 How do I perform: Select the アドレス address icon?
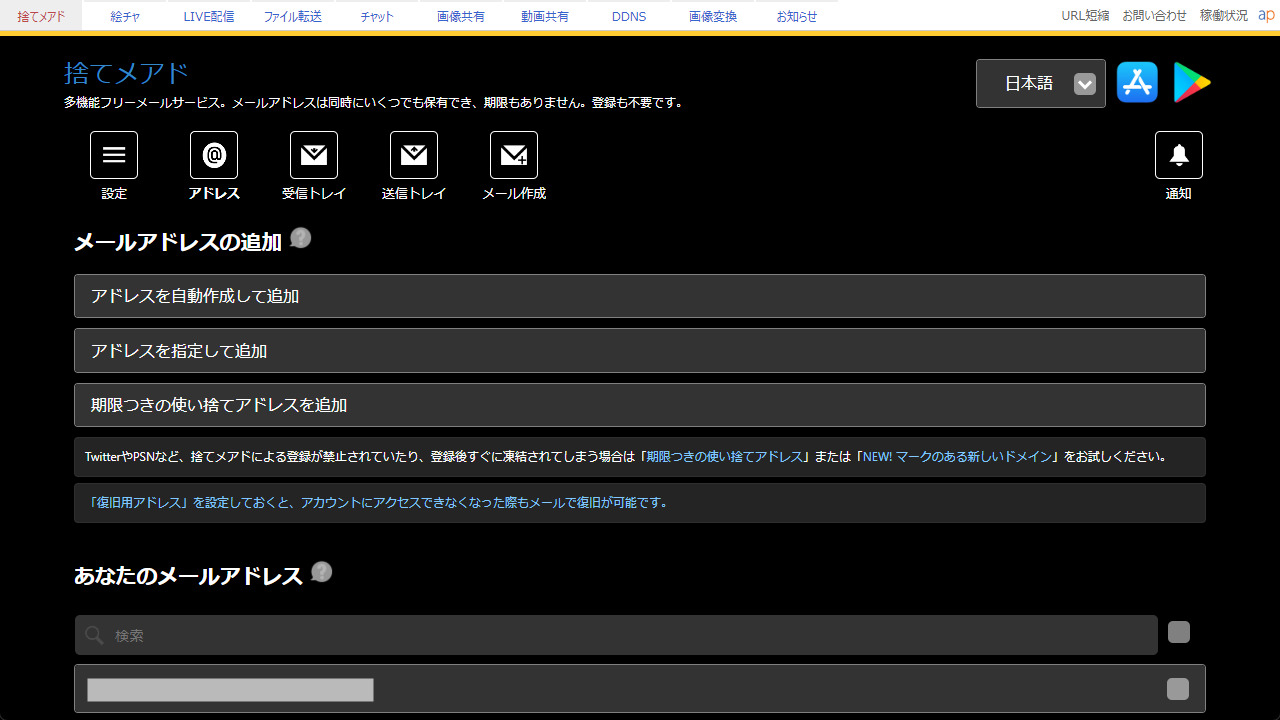point(214,155)
